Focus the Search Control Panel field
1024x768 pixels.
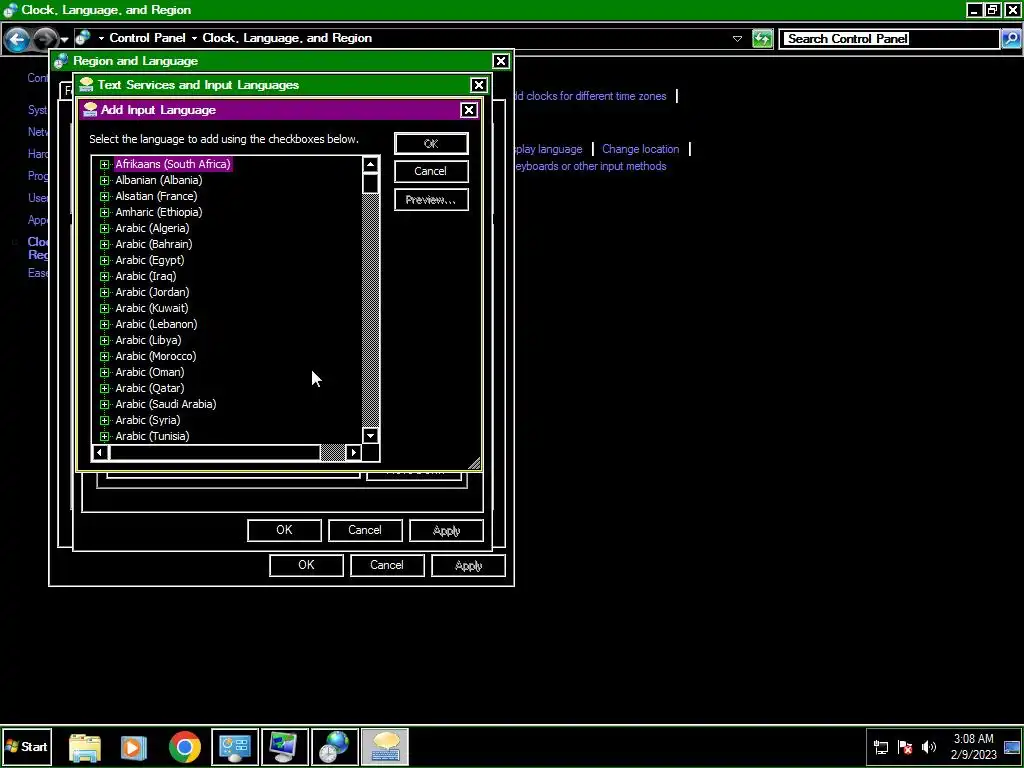889,39
